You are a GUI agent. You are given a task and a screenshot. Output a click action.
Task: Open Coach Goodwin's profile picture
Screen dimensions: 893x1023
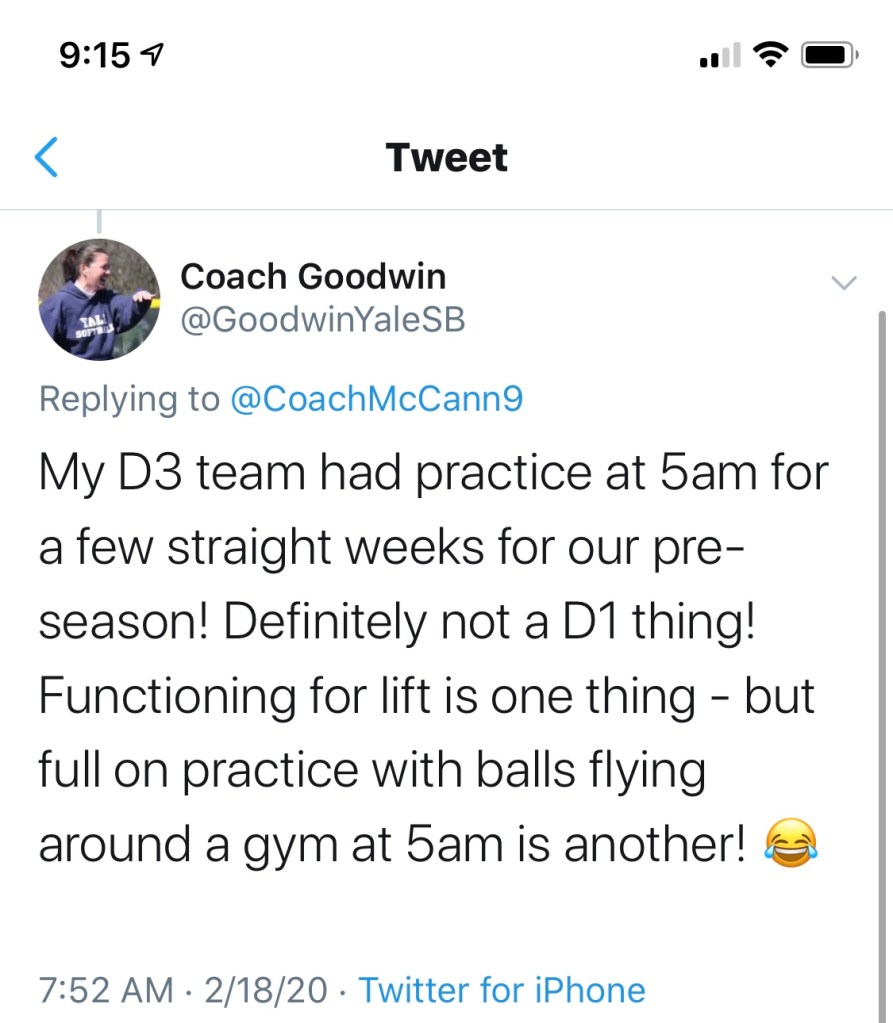tap(98, 299)
